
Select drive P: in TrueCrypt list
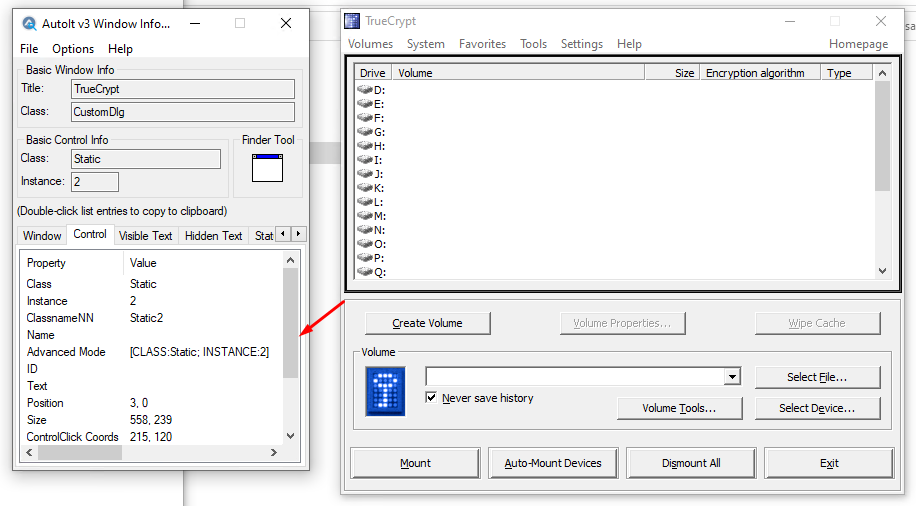(372, 258)
